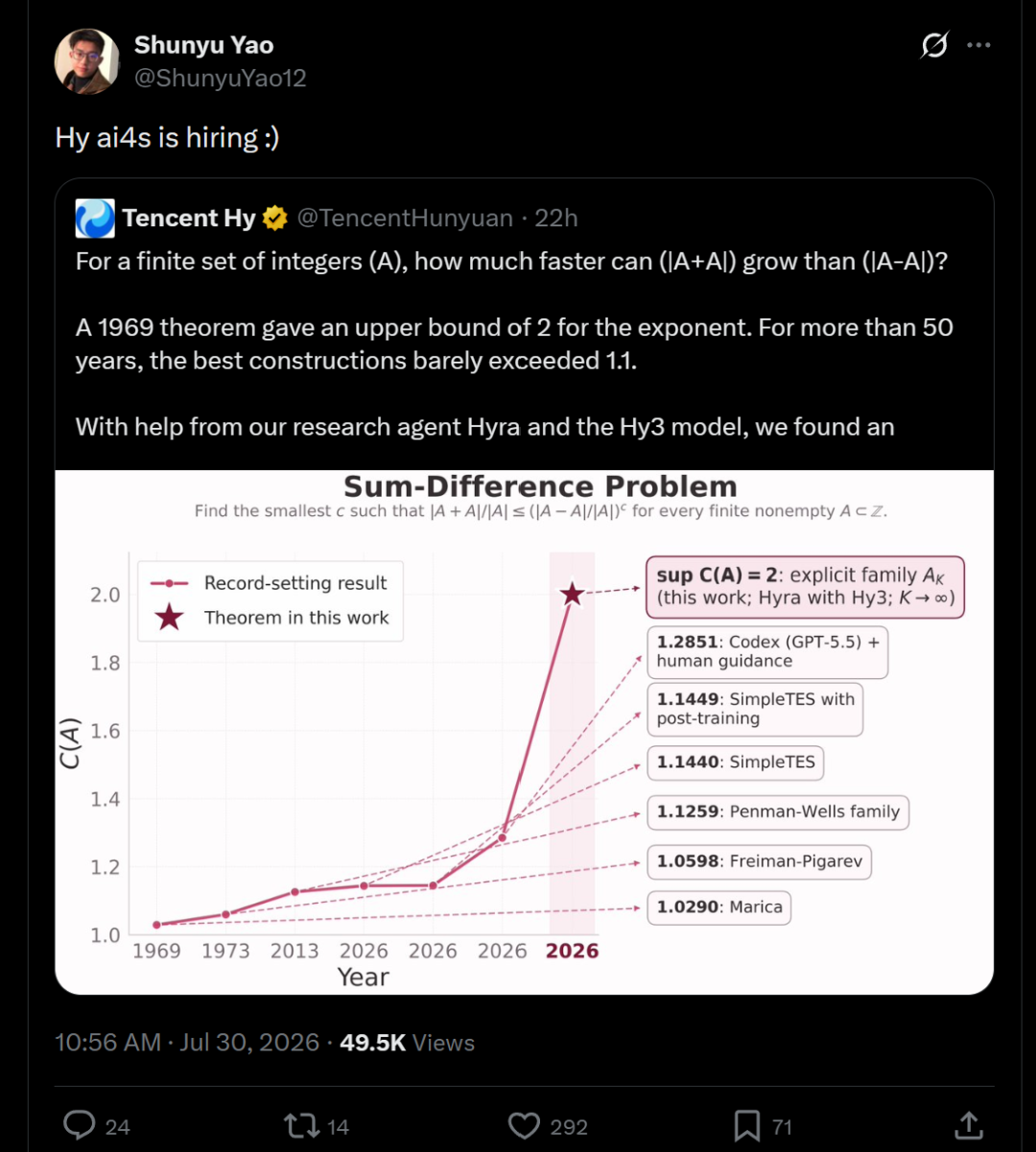Click the 22h quoted post timestamp
Screen dimensions: 1036x1152
tap(556, 219)
